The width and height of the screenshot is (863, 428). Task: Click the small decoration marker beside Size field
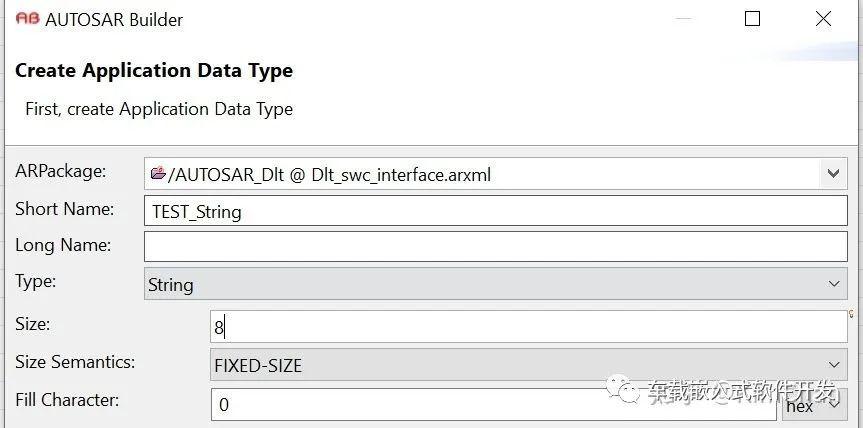[x=851, y=313]
